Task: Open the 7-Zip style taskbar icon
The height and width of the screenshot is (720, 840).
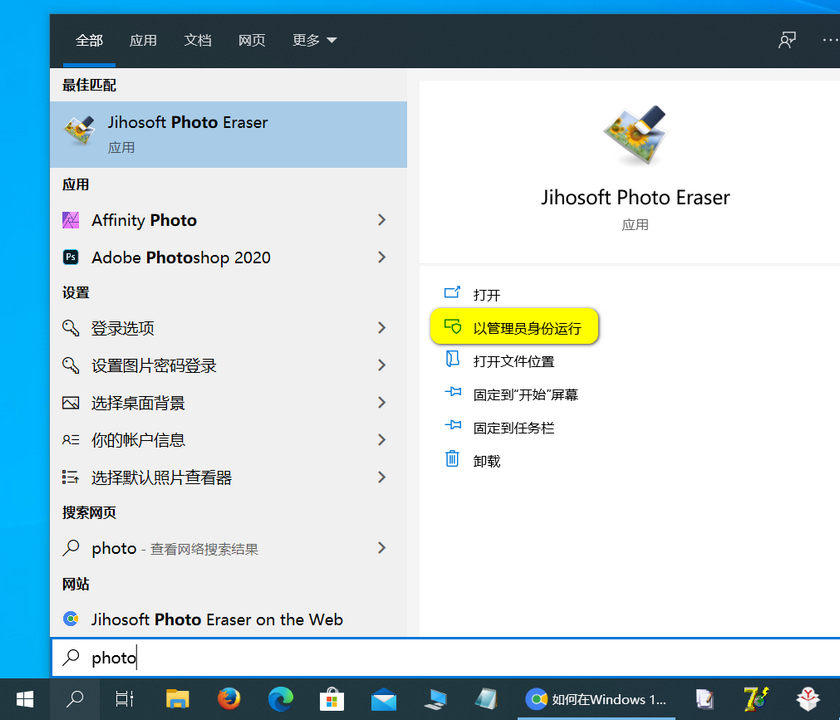Action: point(755,699)
